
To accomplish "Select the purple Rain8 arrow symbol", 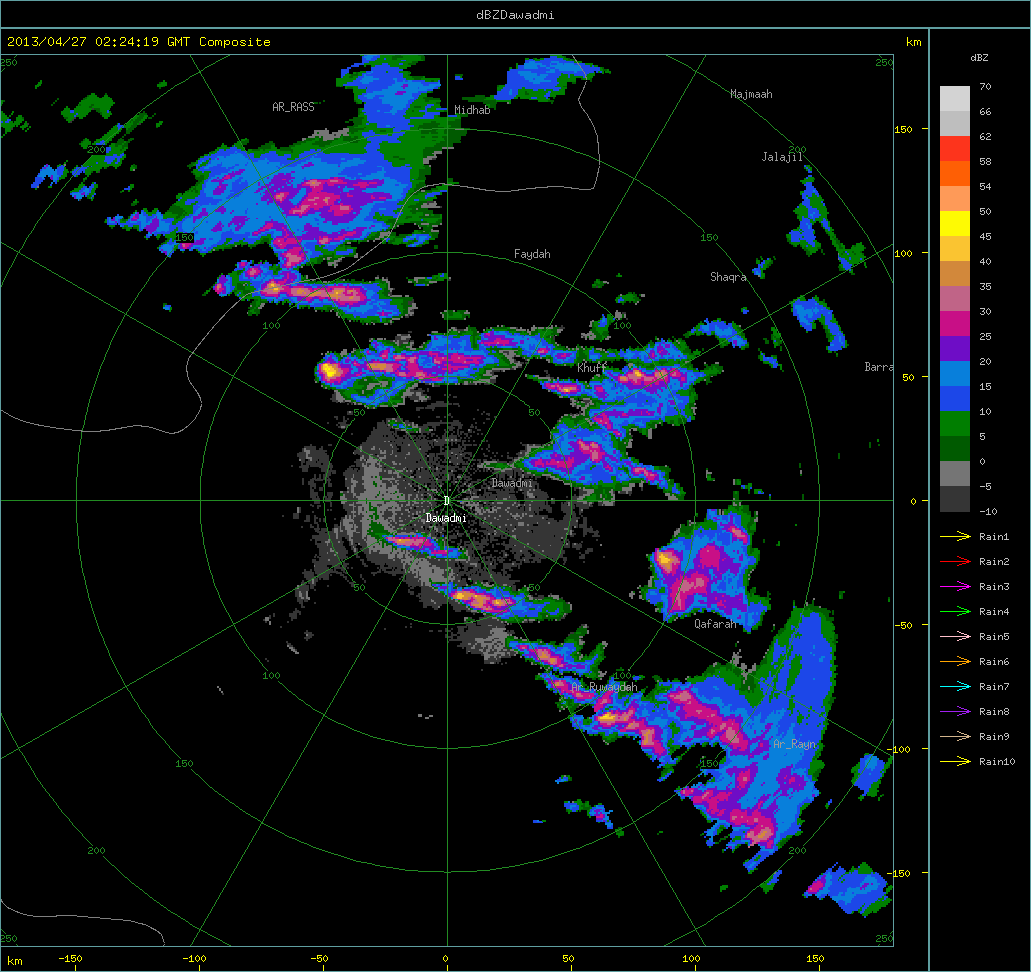I will pos(955,712).
